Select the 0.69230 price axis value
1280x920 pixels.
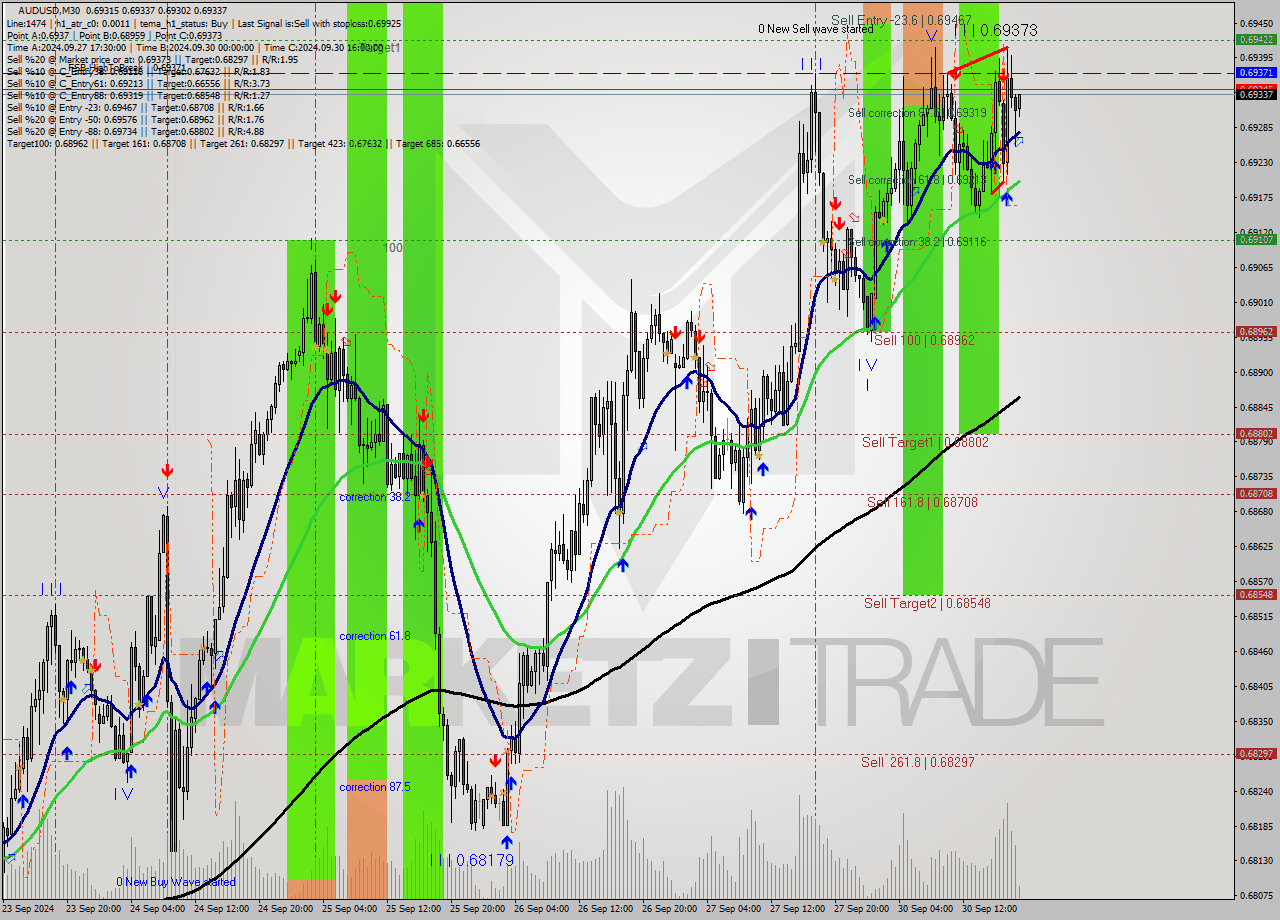[x=1256, y=163]
